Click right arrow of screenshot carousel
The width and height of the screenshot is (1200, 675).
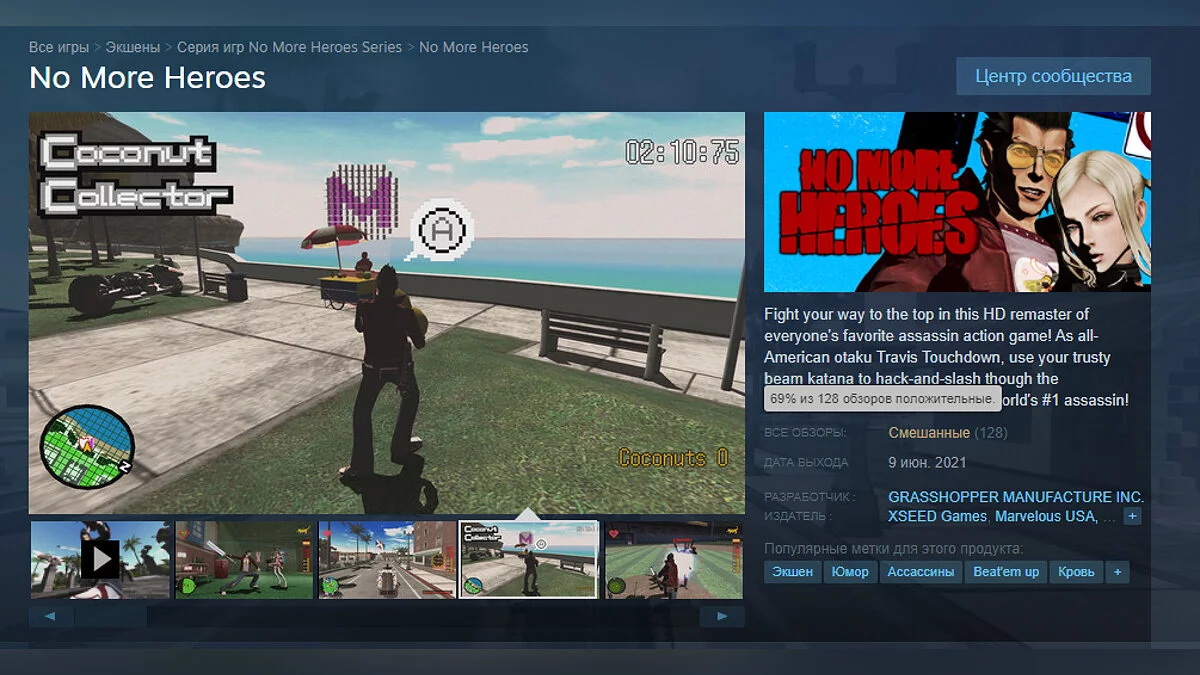pyautogui.click(x=722, y=616)
